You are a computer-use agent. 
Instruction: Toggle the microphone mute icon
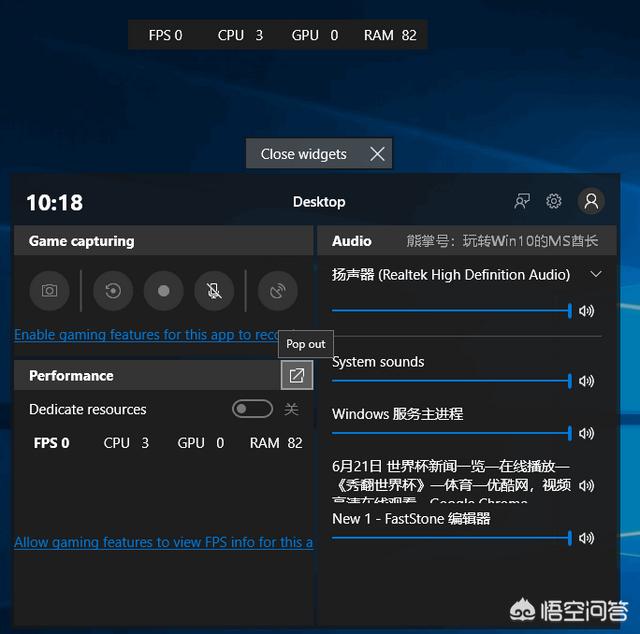pyautogui.click(x=214, y=291)
